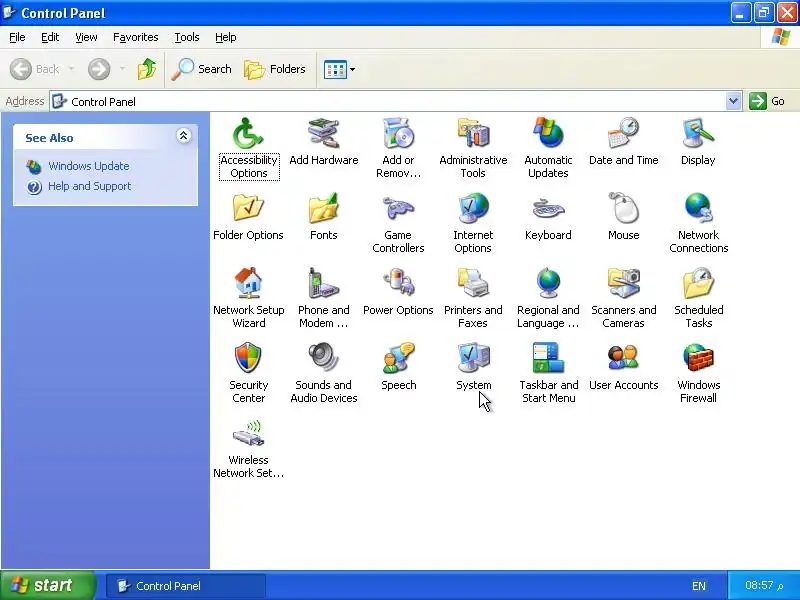Open Sounds and Audio Devices icon

coord(323,358)
